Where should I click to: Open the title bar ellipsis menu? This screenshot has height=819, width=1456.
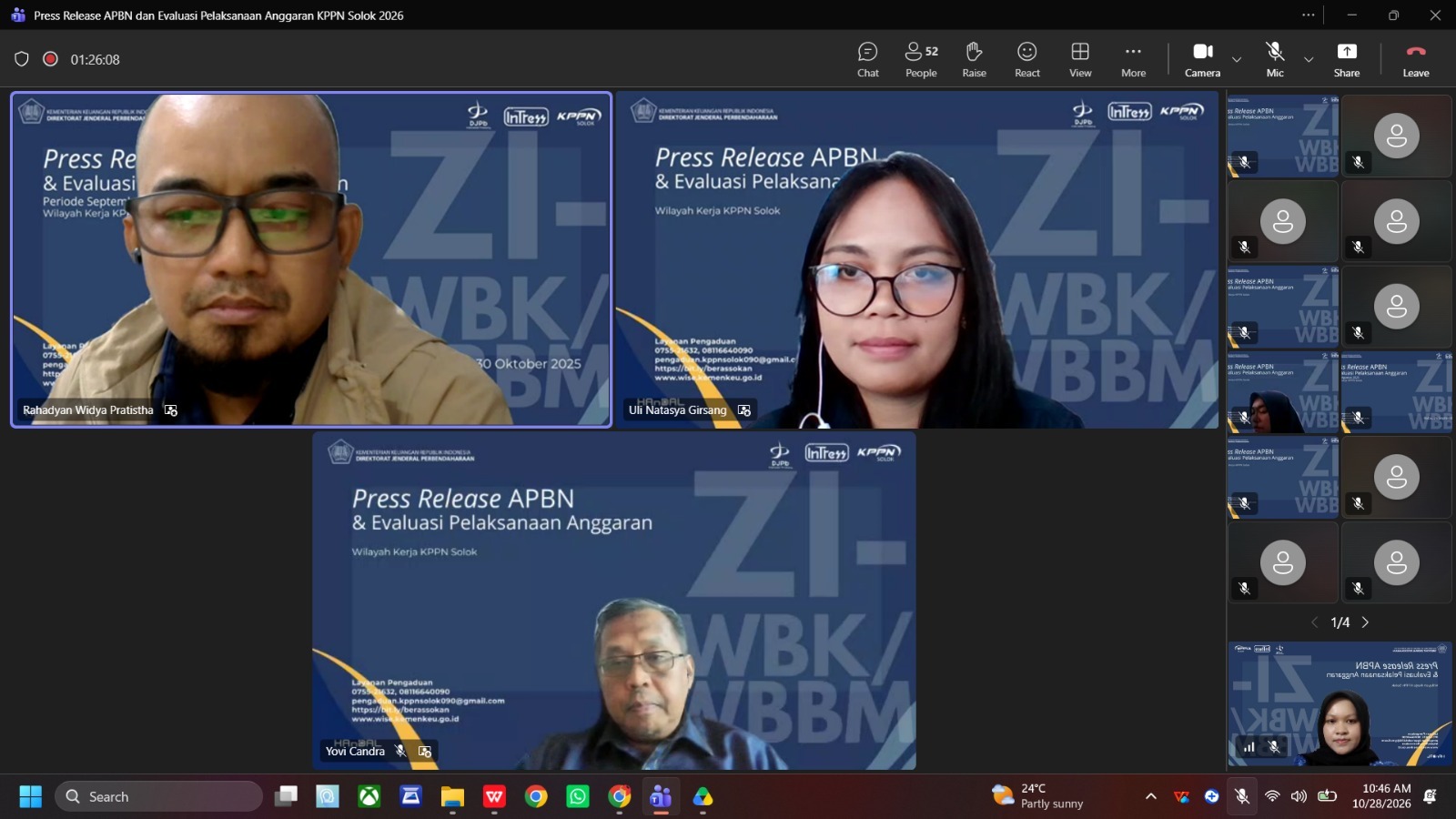(1309, 15)
